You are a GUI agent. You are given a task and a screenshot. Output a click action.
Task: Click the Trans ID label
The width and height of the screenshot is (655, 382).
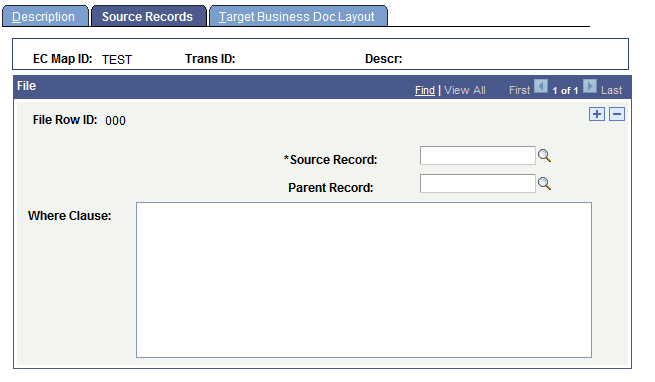(210, 59)
